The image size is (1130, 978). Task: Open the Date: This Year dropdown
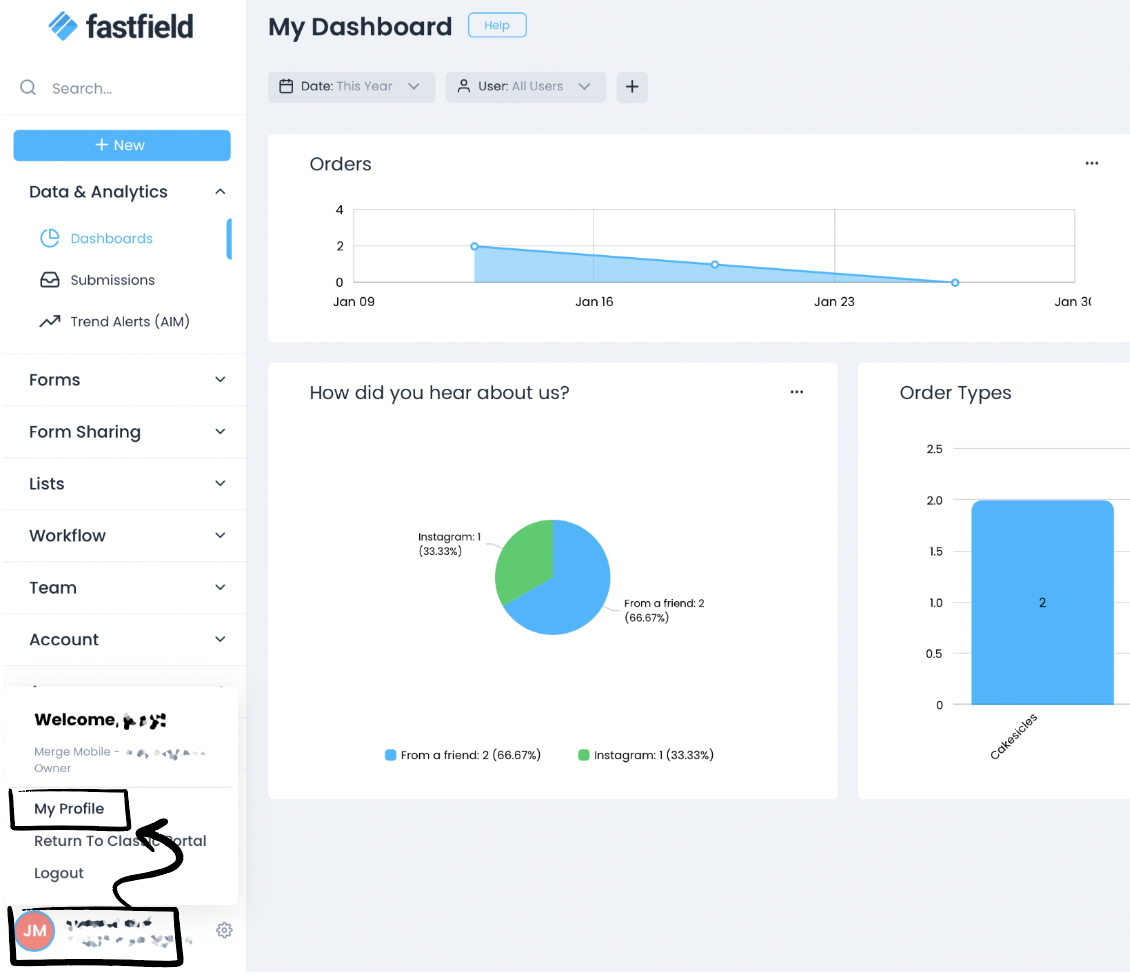[351, 87]
